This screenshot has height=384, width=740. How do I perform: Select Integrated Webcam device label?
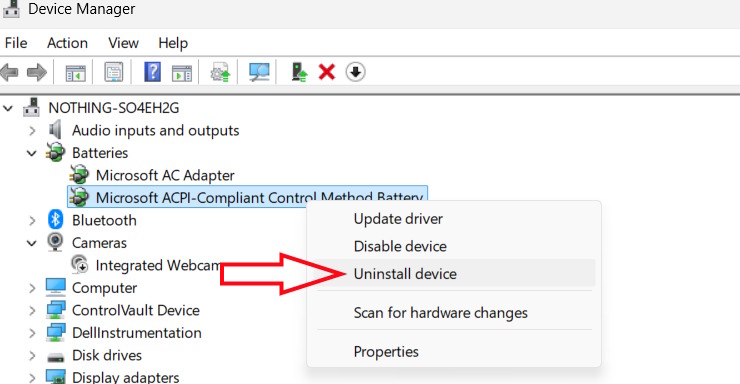click(158, 265)
